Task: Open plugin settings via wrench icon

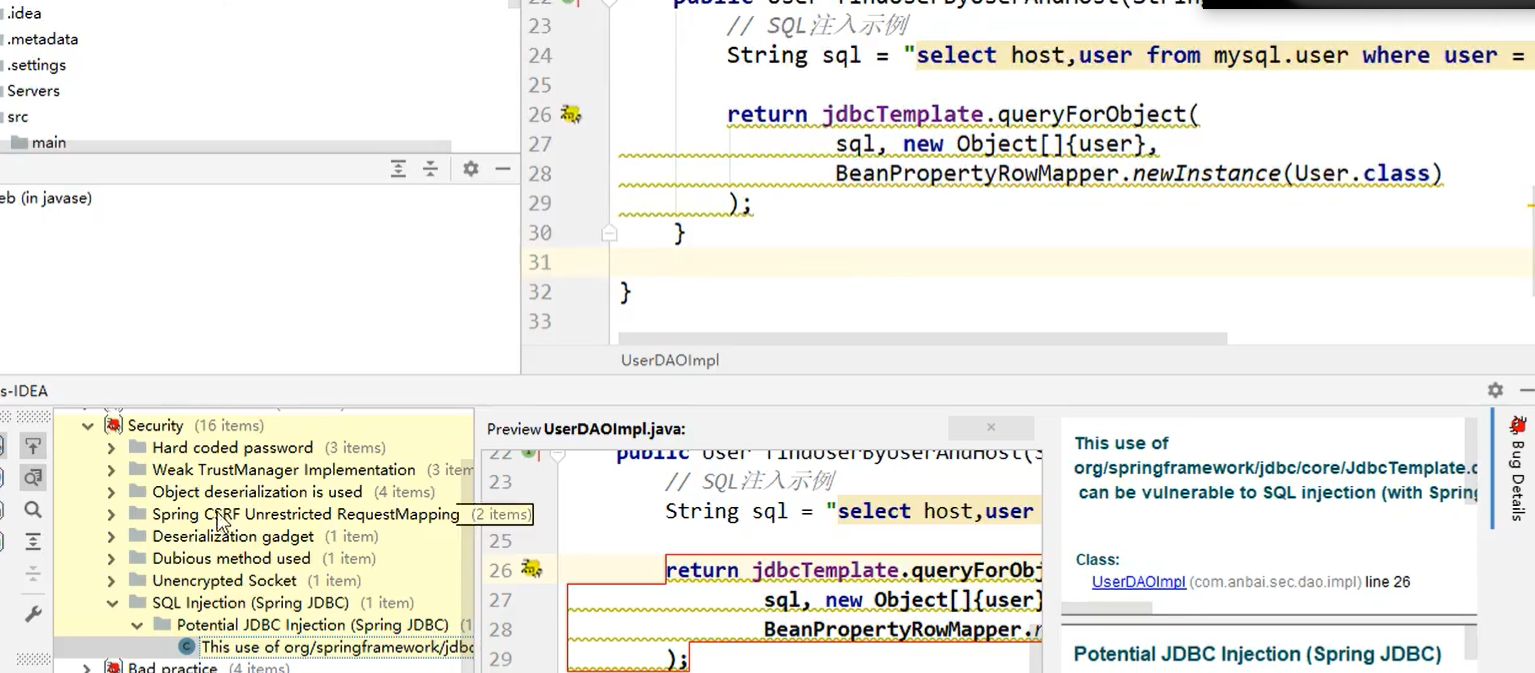Action: click(x=33, y=614)
